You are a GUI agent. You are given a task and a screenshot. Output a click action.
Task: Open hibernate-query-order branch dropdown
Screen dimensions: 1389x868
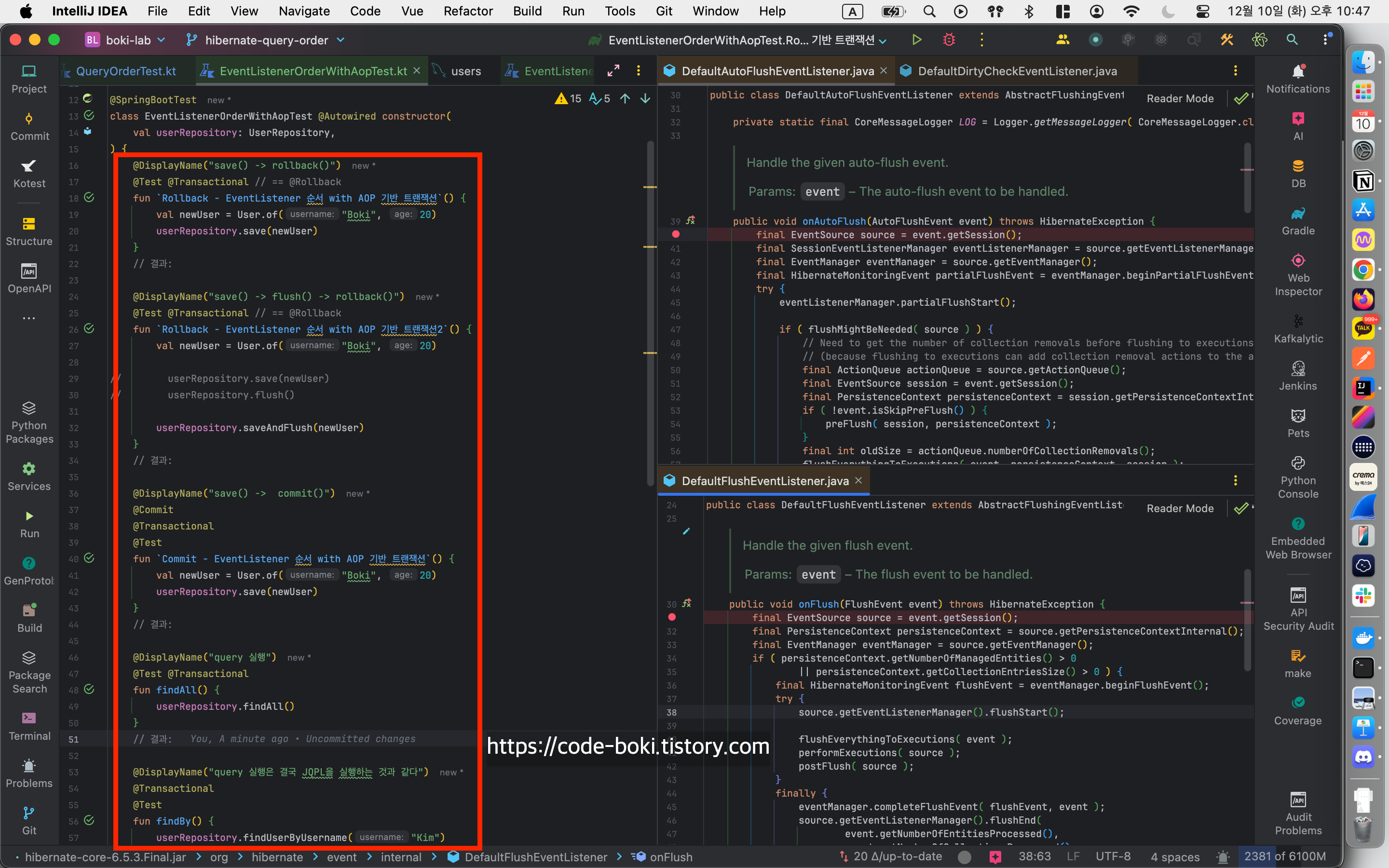click(x=266, y=40)
